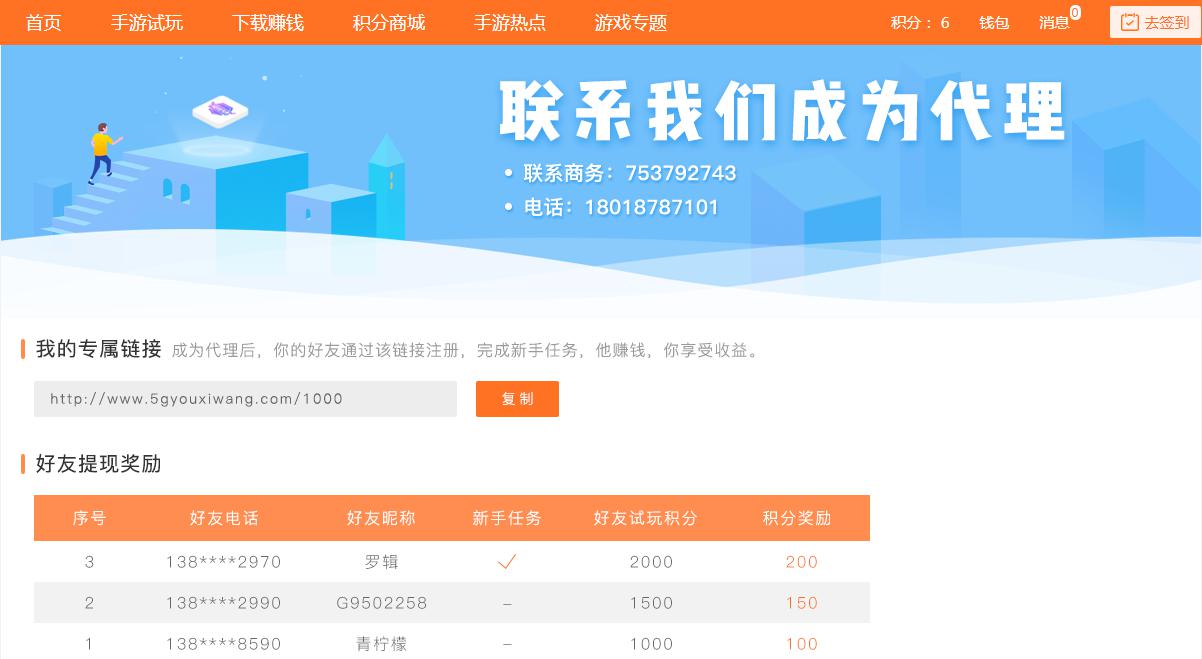1202x659 pixels.
Task: Click the 好友试玩积分 column header
Action: pyautogui.click(x=646, y=518)
